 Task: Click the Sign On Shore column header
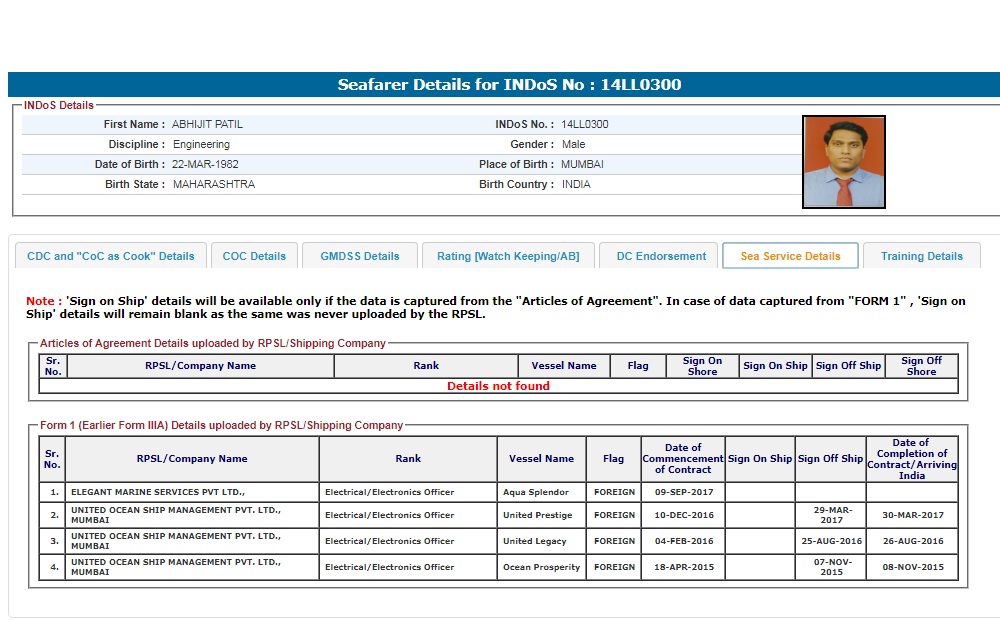[702, 366]
